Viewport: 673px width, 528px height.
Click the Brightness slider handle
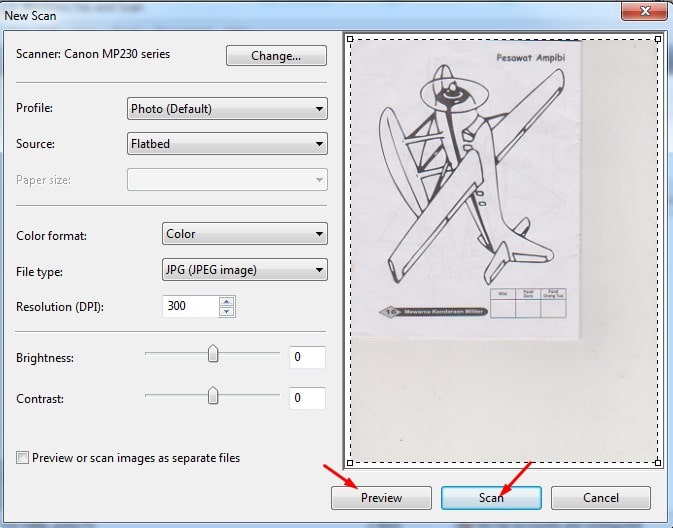click(x=213, y=354)
